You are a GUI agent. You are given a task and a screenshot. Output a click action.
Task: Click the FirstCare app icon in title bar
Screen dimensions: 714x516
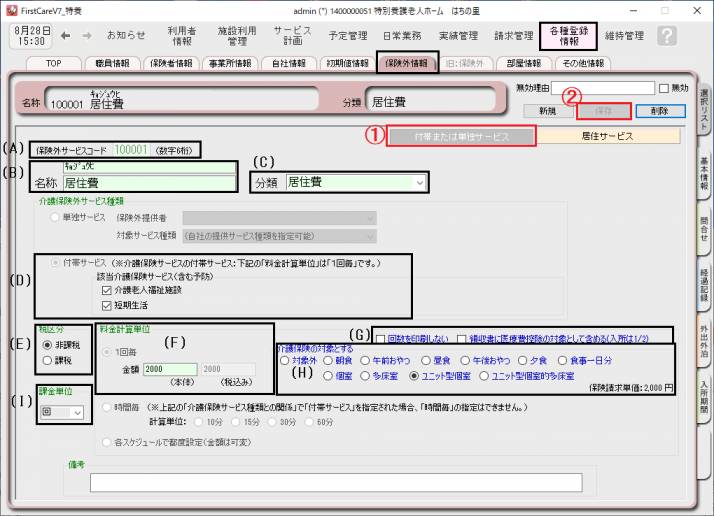9,8
